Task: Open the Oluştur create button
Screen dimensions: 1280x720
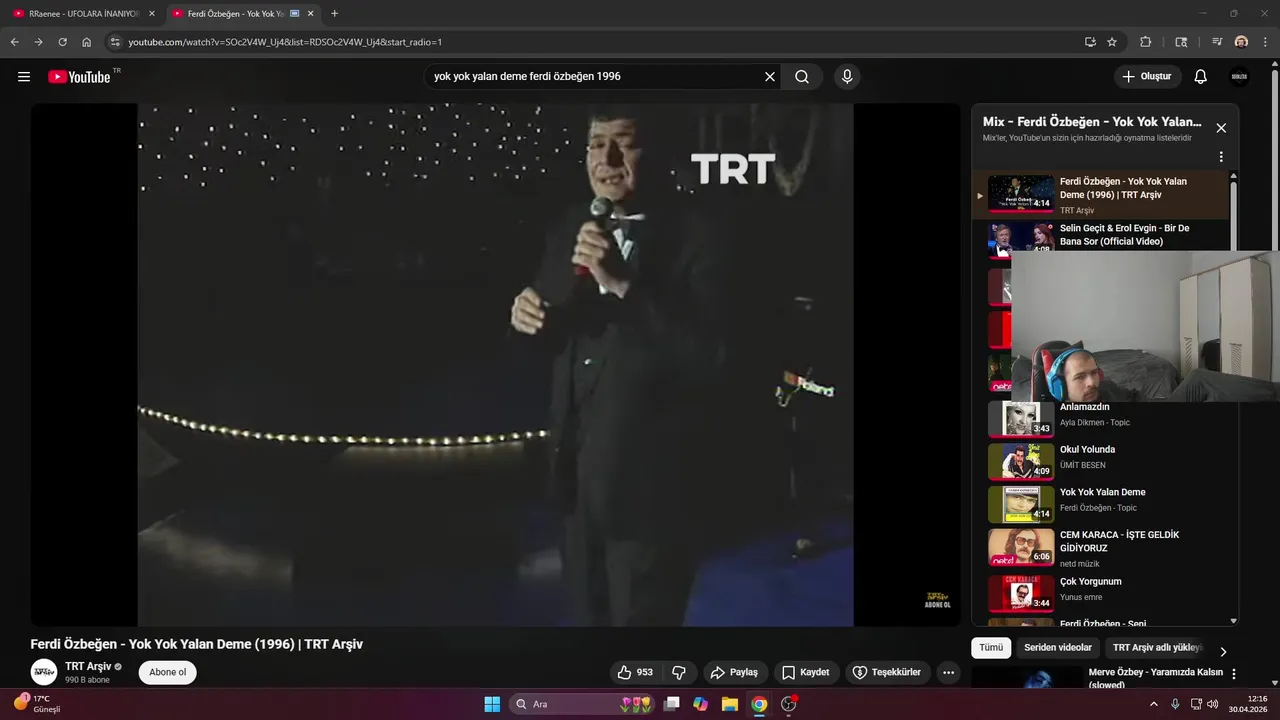Action: click(1148, 77)
